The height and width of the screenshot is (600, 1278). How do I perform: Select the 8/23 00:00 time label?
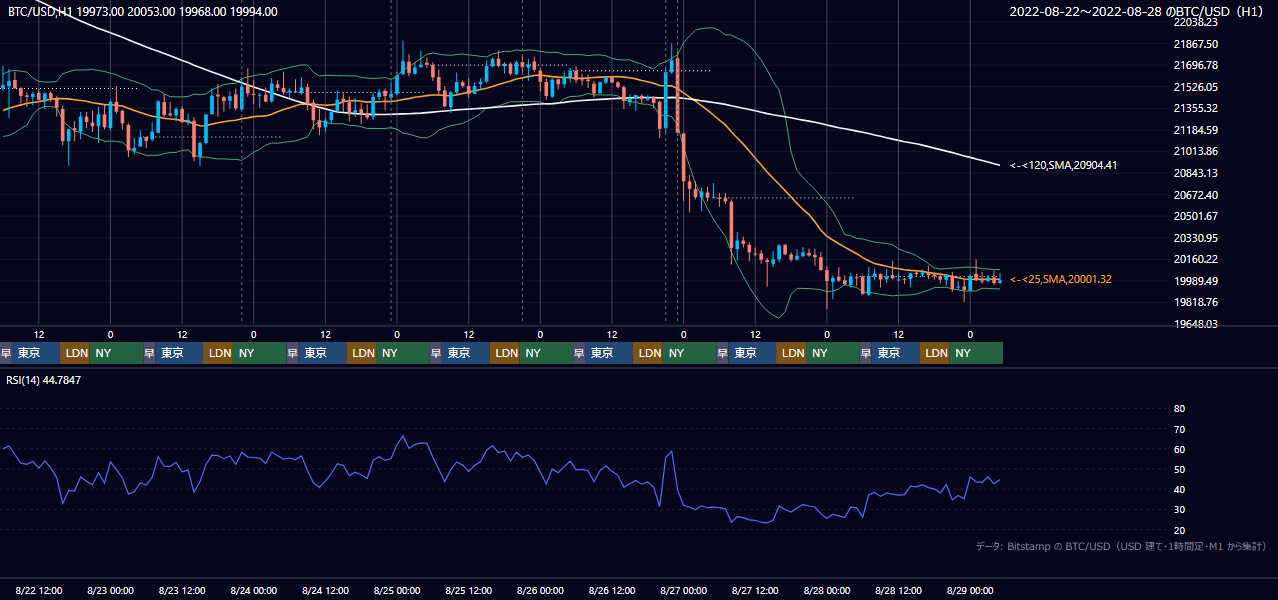(x=110, y=590)
